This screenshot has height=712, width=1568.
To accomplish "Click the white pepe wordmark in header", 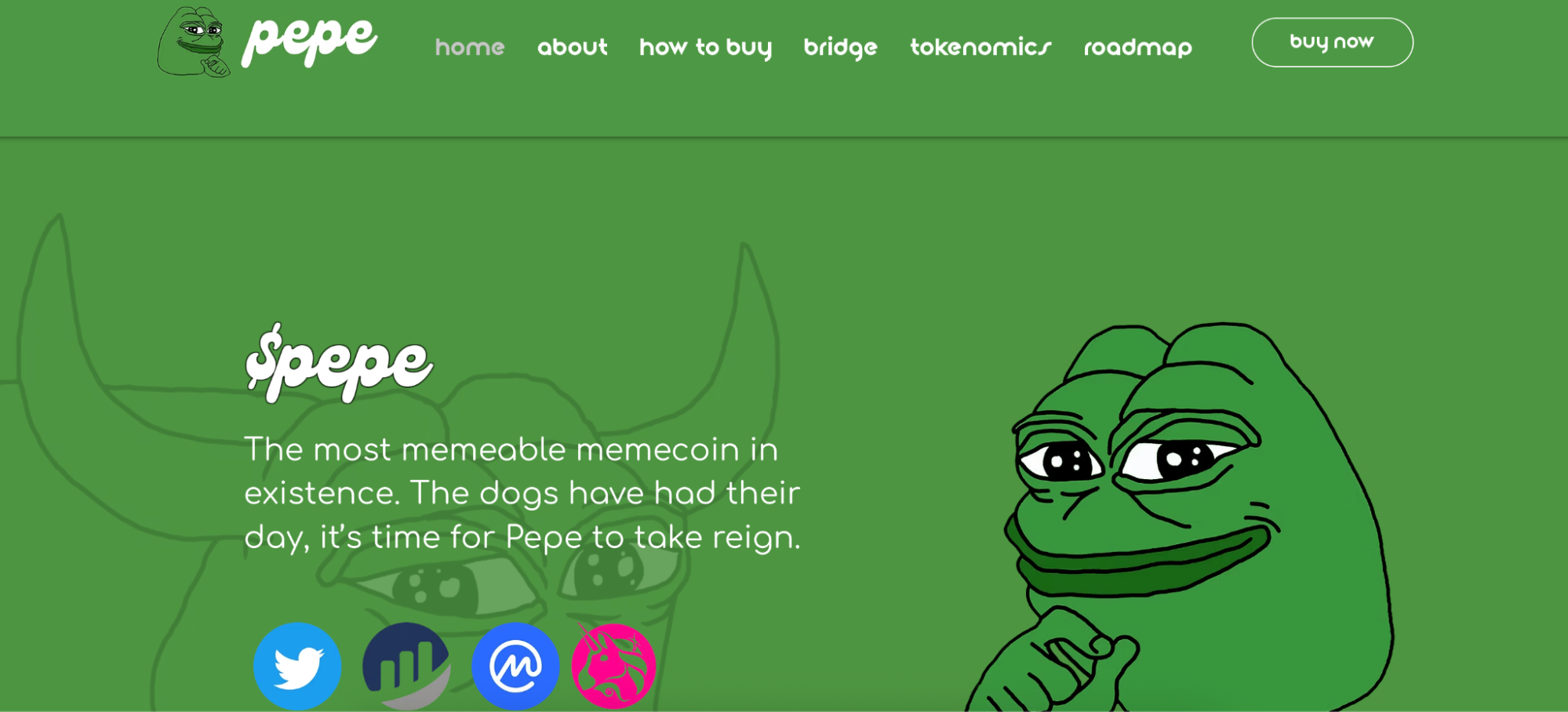I will (309, 39).
